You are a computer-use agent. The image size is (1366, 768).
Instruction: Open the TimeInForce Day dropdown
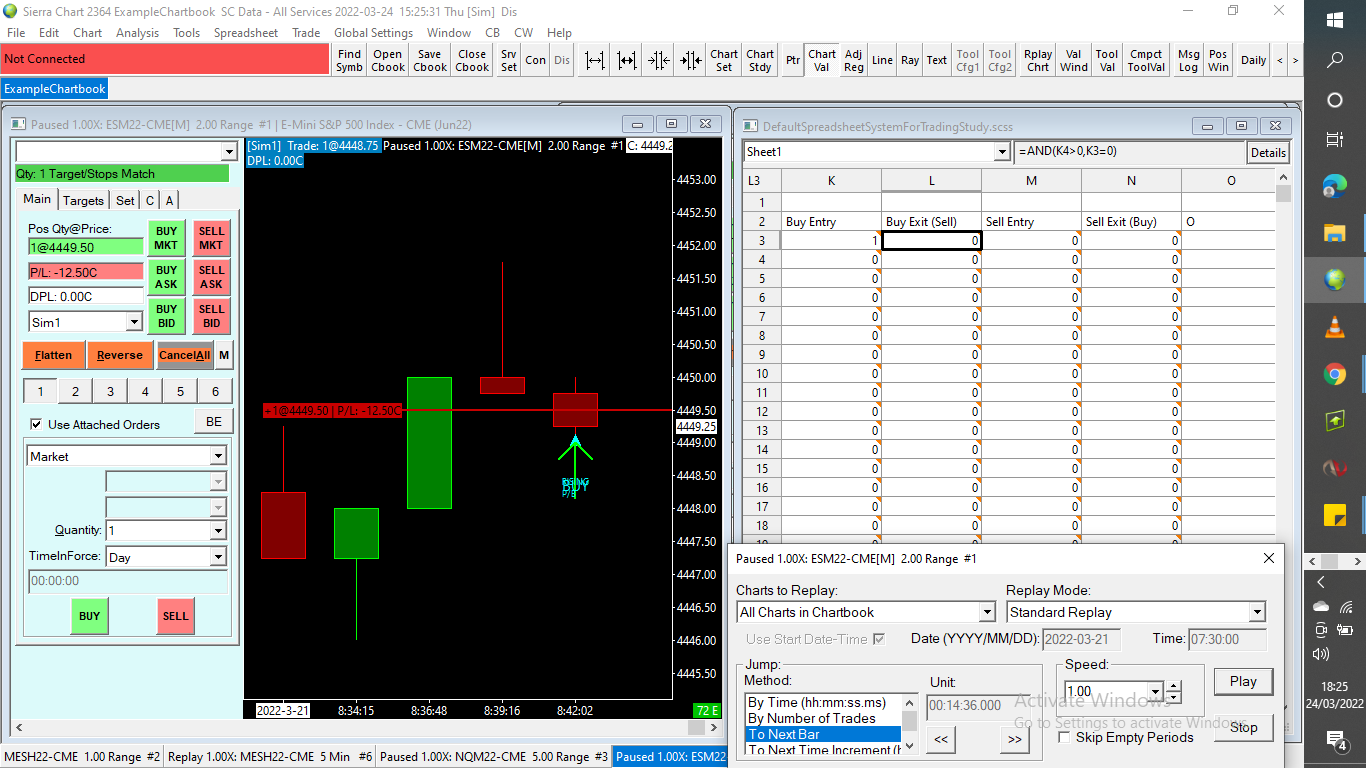click(x=218, y=557)
